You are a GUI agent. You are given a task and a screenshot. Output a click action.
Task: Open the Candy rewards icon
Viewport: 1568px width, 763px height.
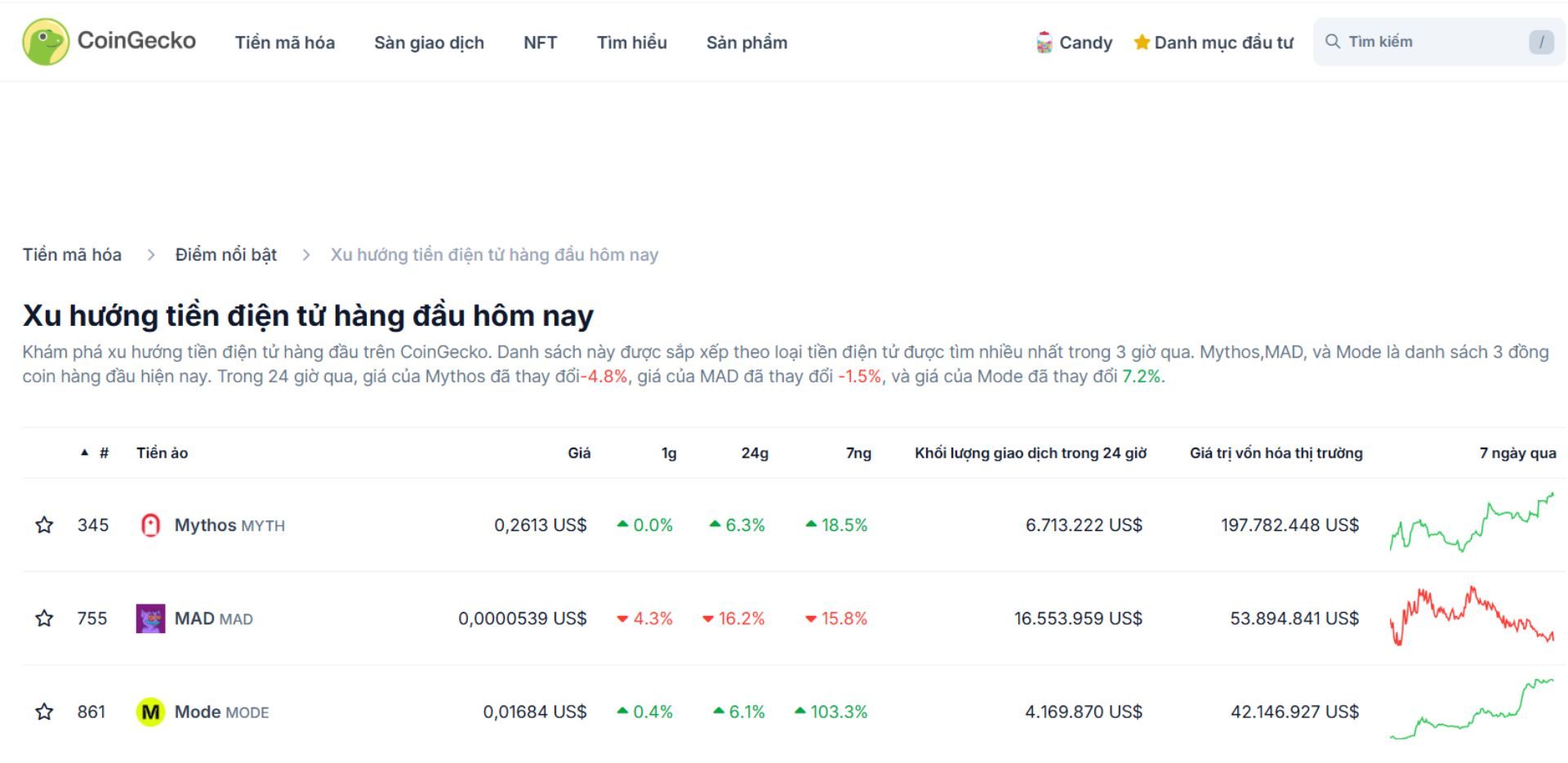pos(1043,42)
